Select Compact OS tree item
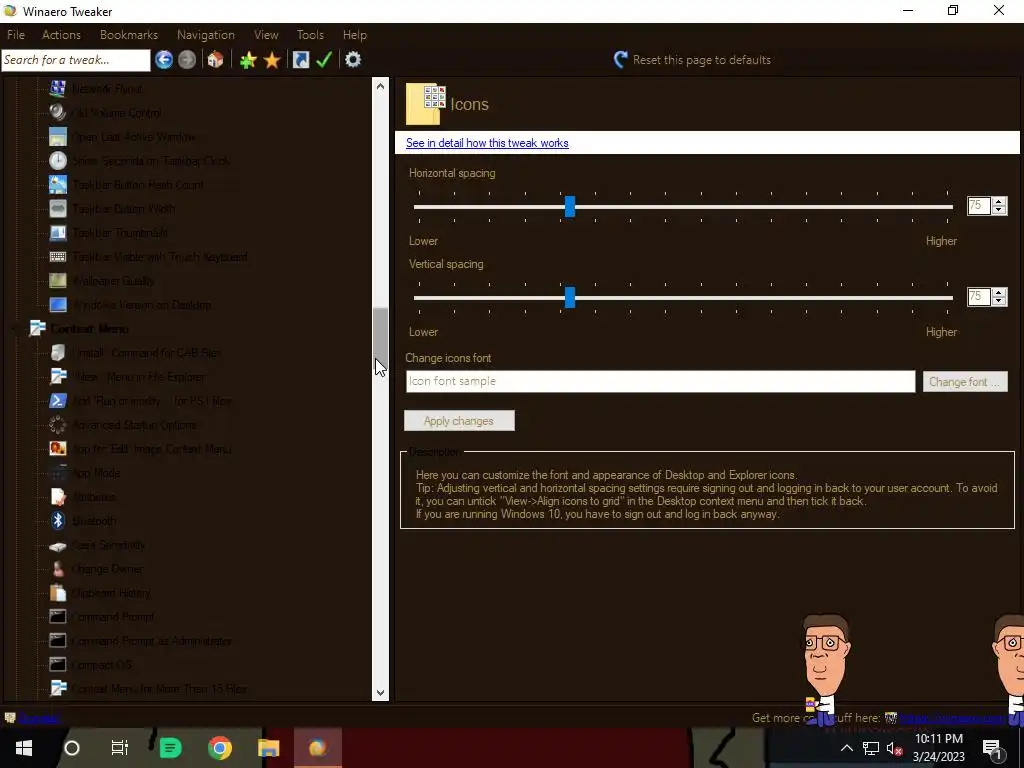The image size is (1024, 768). pos(102,665)
